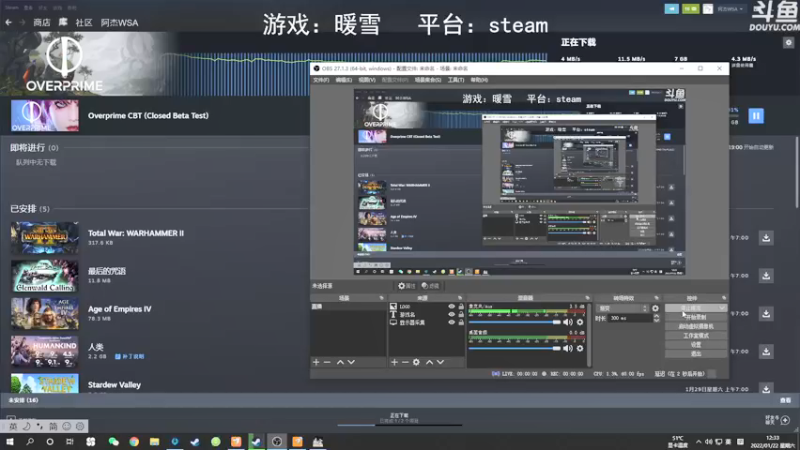This screenshot has height=450, width=800.
Task: Open OBS 文件(F) menu
Action: click(x=321, y=80)
